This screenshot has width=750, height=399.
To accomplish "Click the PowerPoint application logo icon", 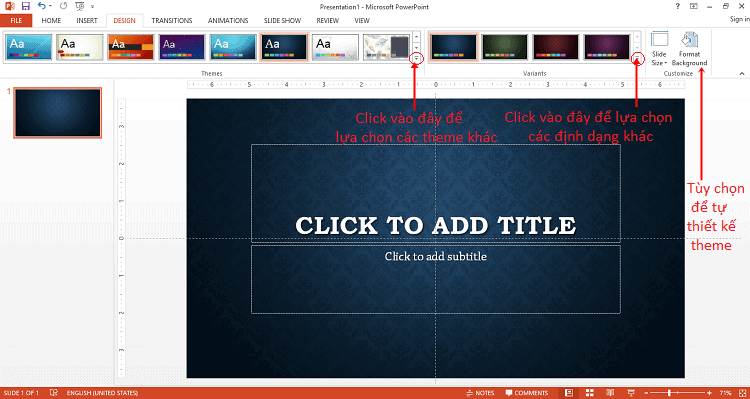I will 10,6.
